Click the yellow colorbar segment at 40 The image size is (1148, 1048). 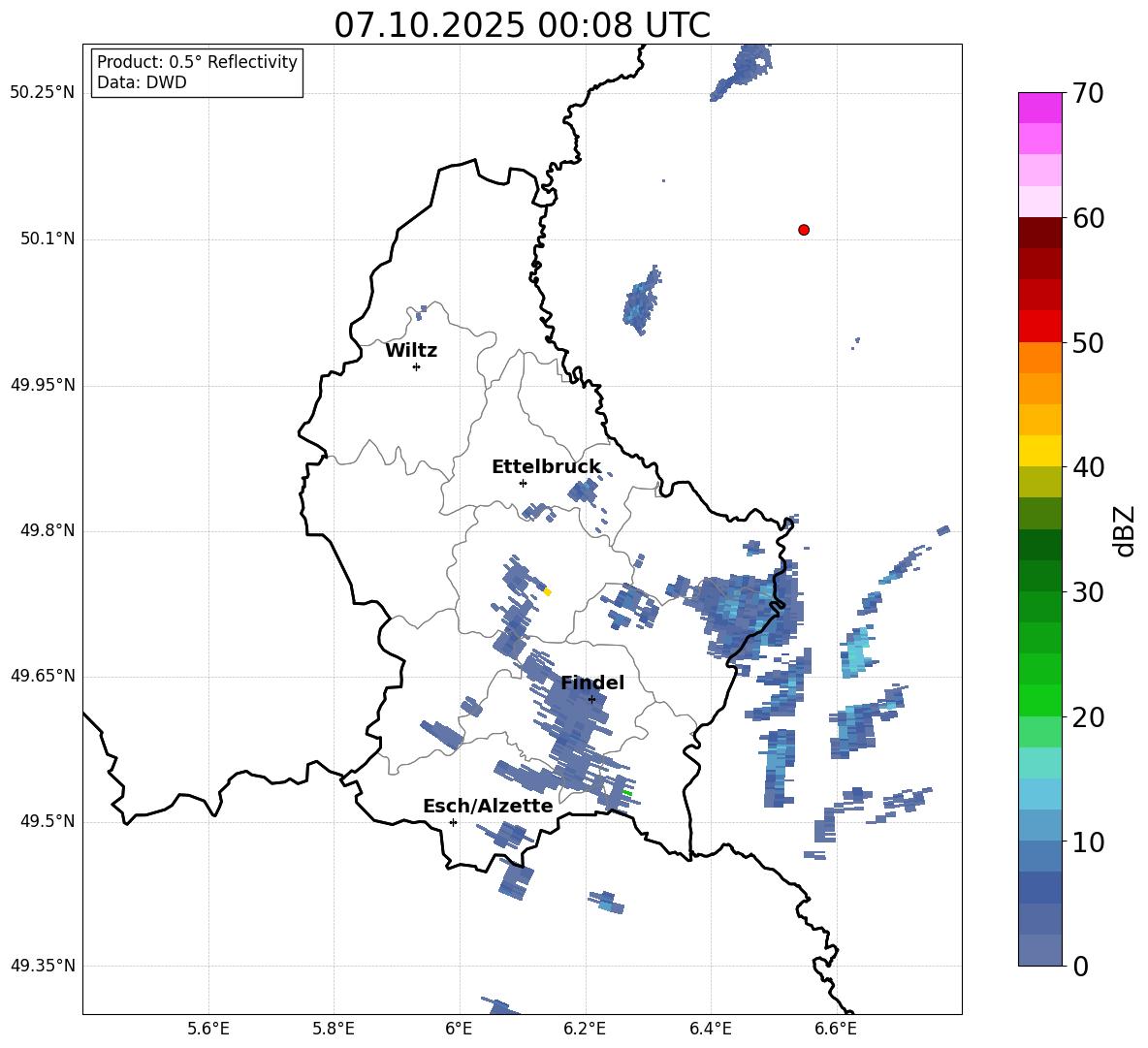click(1040, 451)
